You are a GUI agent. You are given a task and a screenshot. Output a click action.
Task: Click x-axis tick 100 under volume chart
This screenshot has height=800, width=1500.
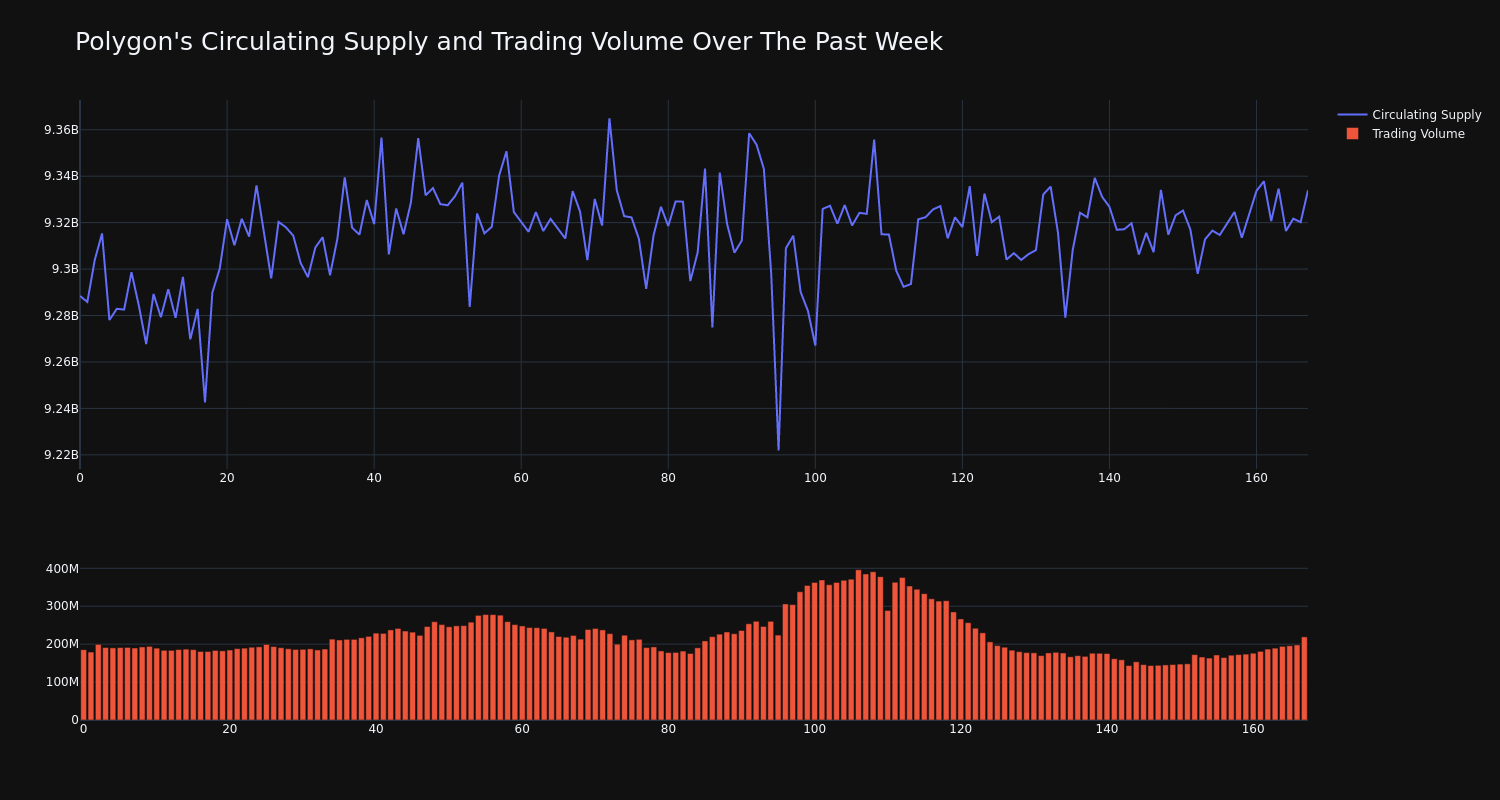pos(815,729)
